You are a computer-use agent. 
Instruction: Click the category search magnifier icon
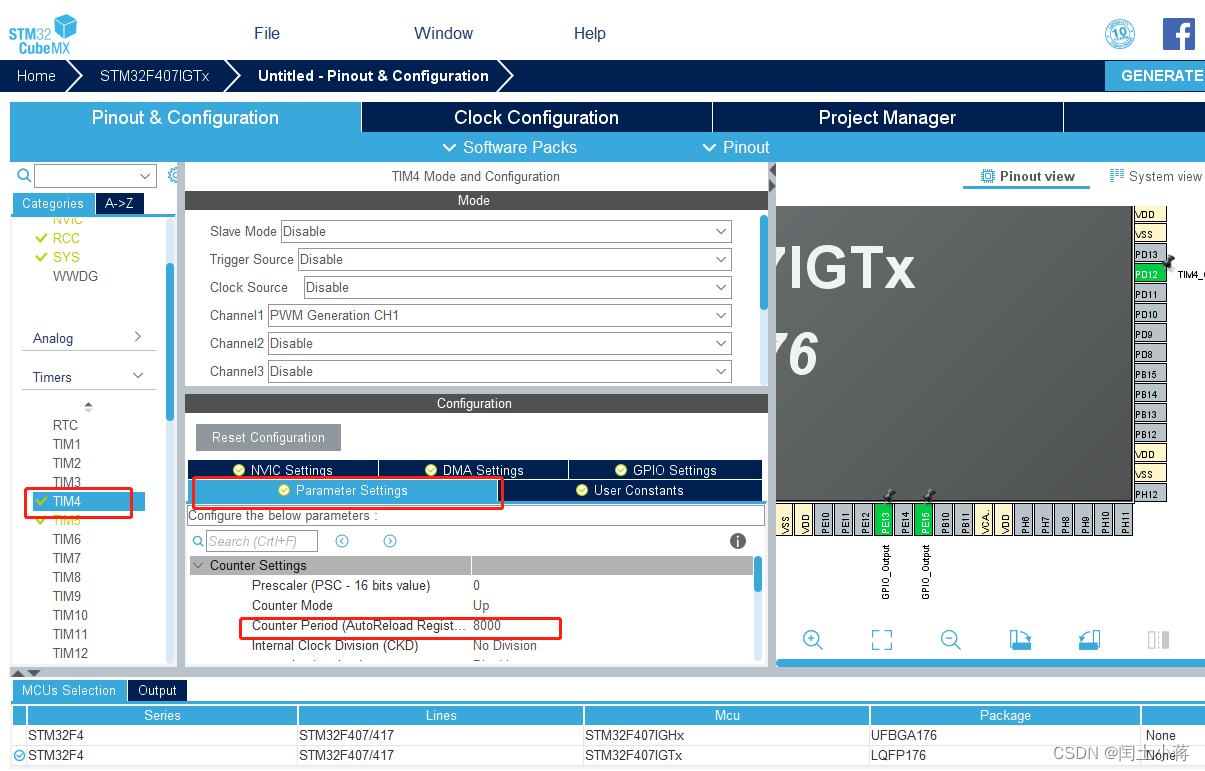coord(24,176)
